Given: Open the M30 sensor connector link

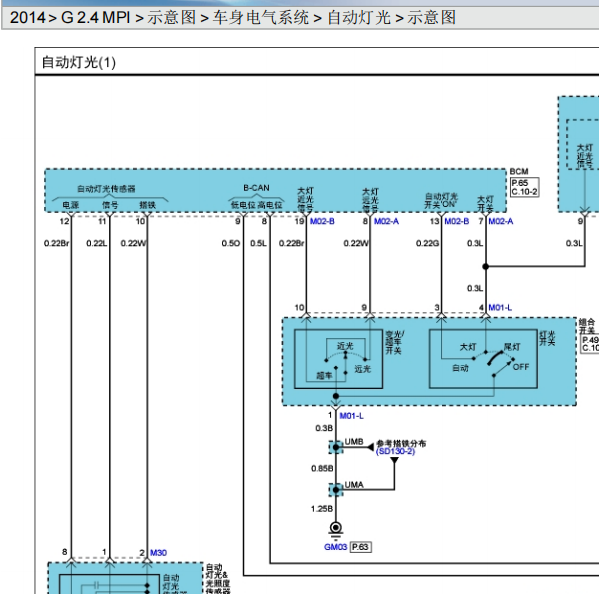Looking at the screenshot, I should [x=158, y=553].
